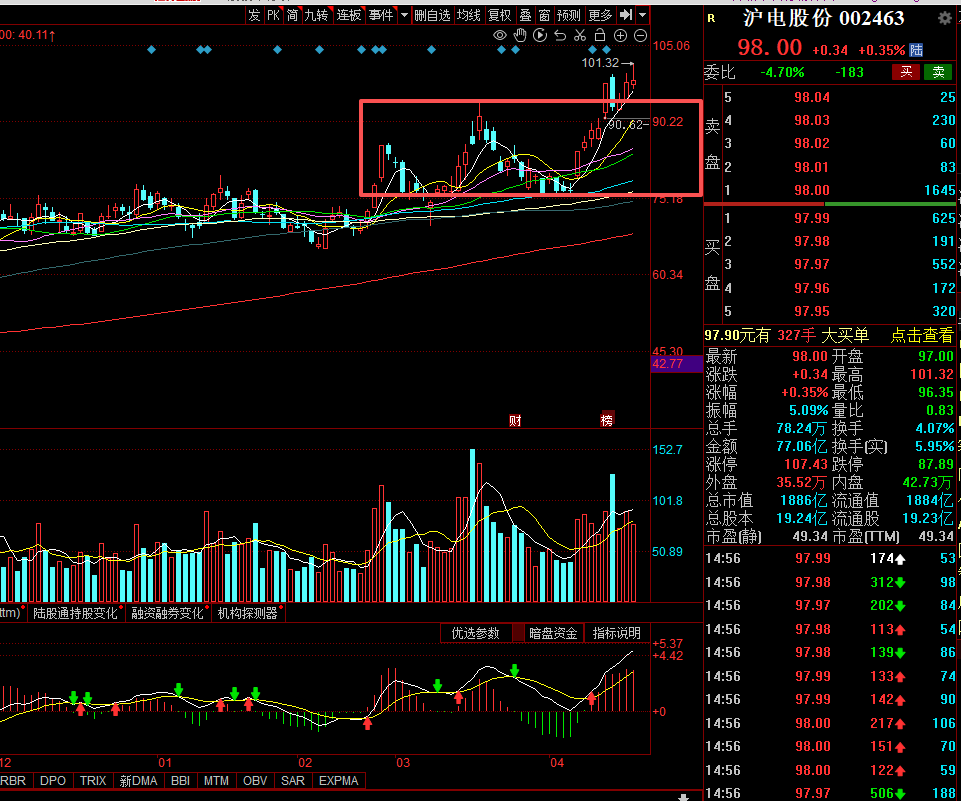Select the TRIX indicator tab
Screen dimensions: 961x801
(93, 781)
